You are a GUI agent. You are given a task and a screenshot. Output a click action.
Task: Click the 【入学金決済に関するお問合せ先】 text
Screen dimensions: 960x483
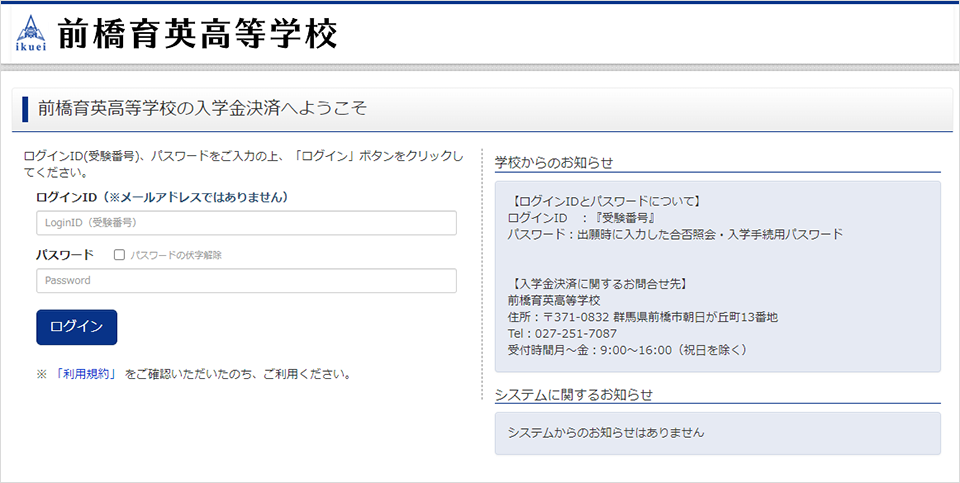coord(598,284)
